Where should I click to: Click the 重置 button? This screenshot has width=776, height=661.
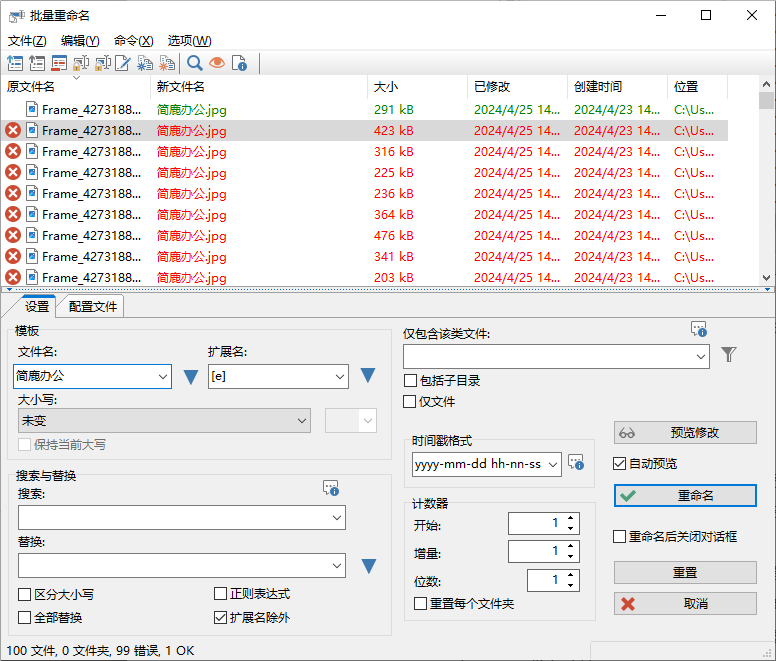coord(685,572)
